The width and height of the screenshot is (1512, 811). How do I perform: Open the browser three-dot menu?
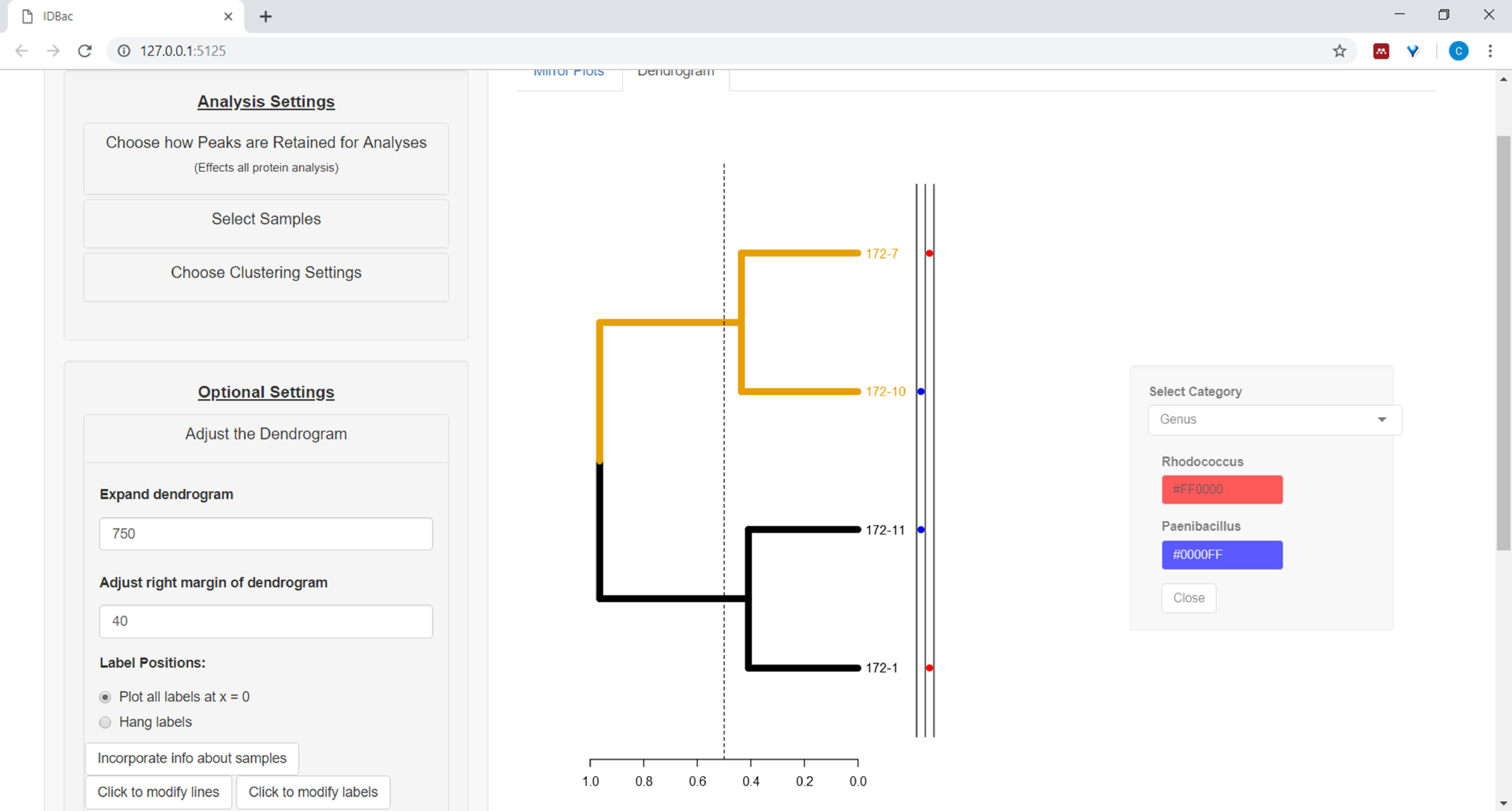pos(1490,51)
